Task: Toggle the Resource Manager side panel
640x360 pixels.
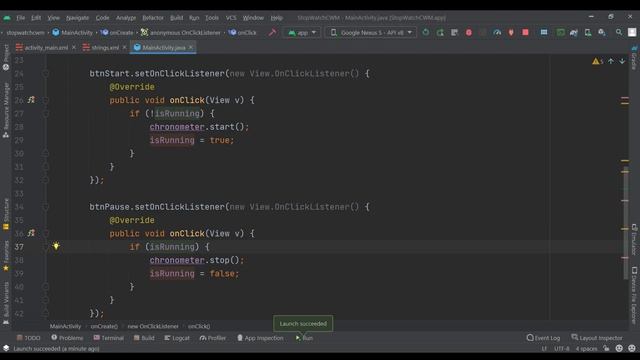Action: click(6, 110)
